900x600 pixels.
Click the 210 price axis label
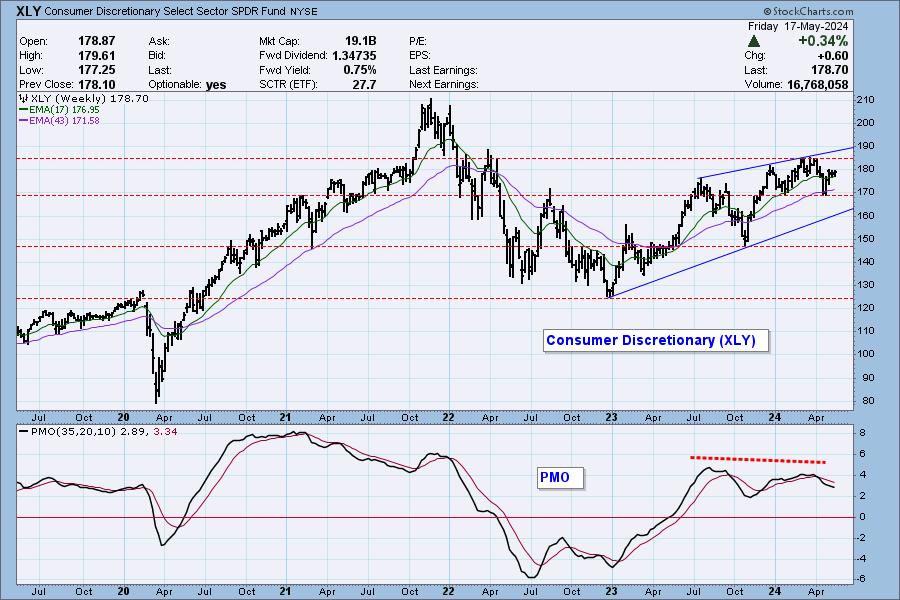click(x=865, y=99)
